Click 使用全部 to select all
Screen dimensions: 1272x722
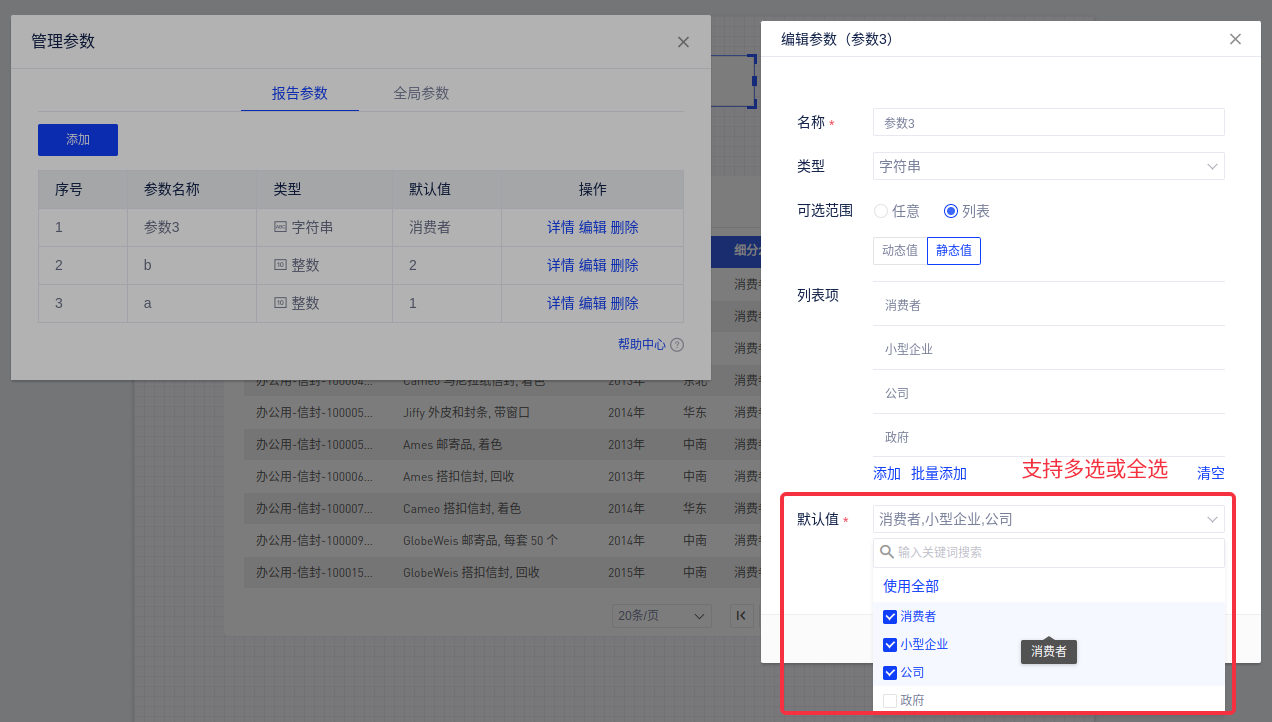click(910, 586)
